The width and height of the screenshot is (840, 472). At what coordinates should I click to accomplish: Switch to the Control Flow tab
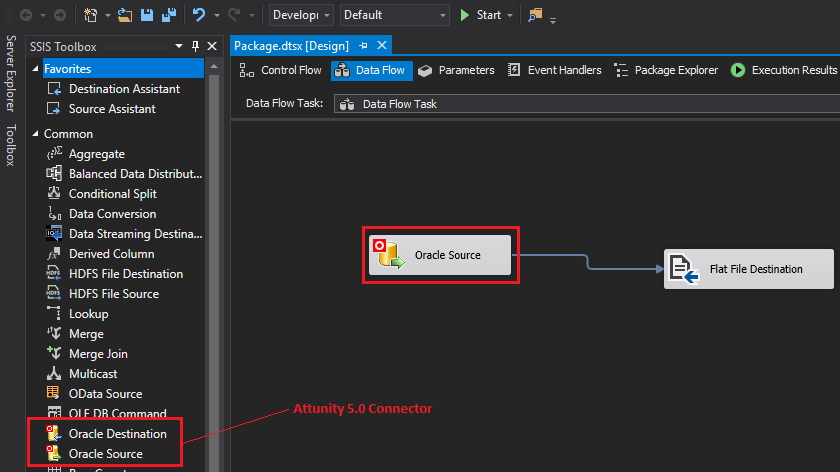280,70
